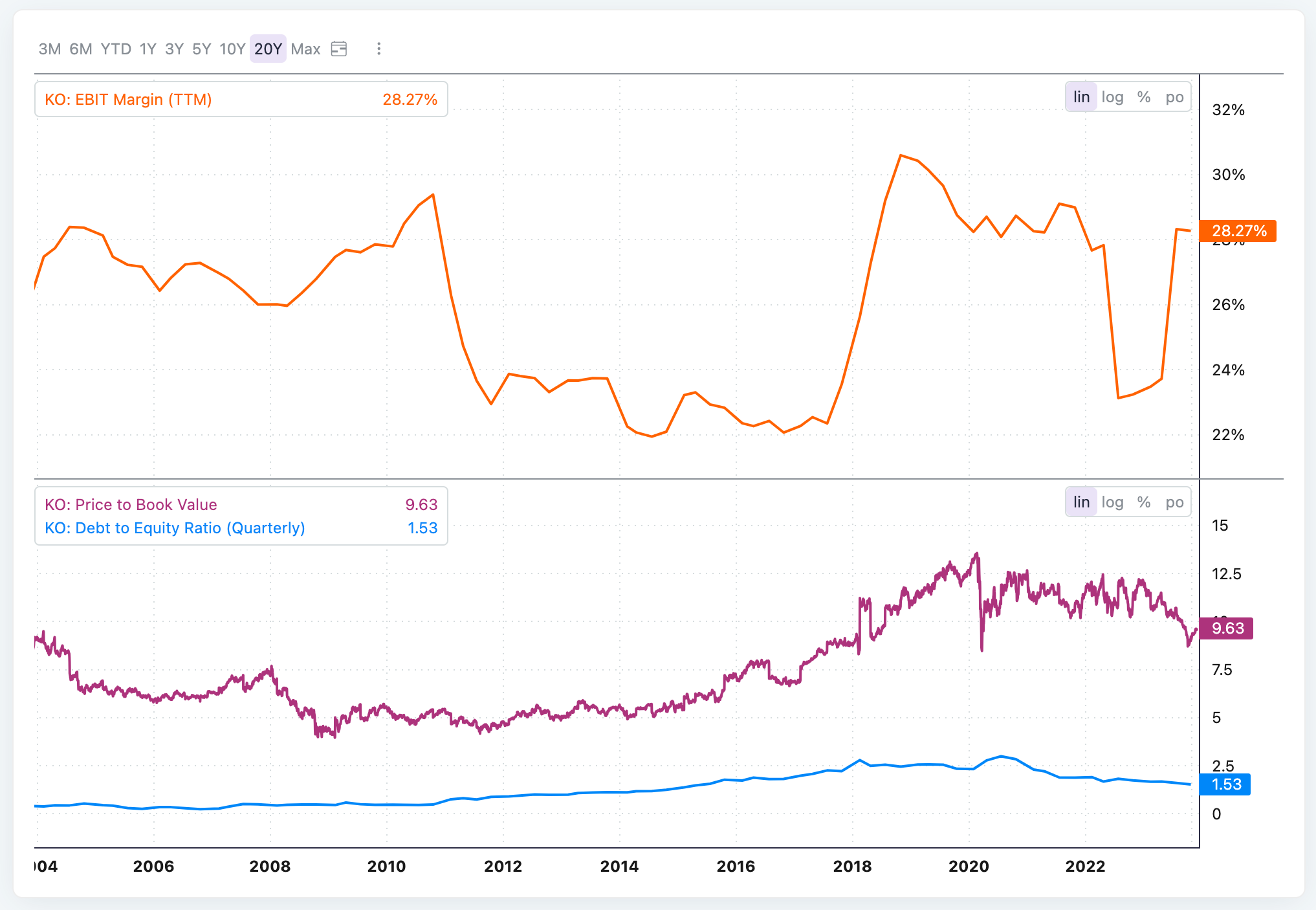Switch EBIT Margin chart to % scale
This screenshot has height=910, width=1316.
coord(1144,97)
